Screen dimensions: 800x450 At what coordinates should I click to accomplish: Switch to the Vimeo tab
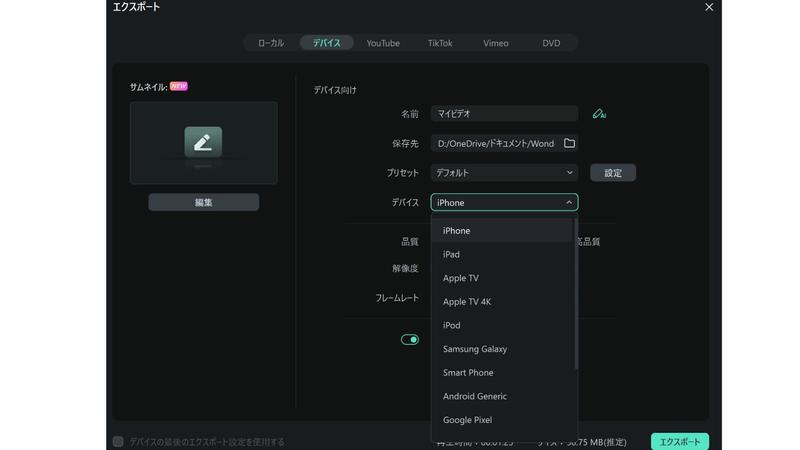point(495,43)
